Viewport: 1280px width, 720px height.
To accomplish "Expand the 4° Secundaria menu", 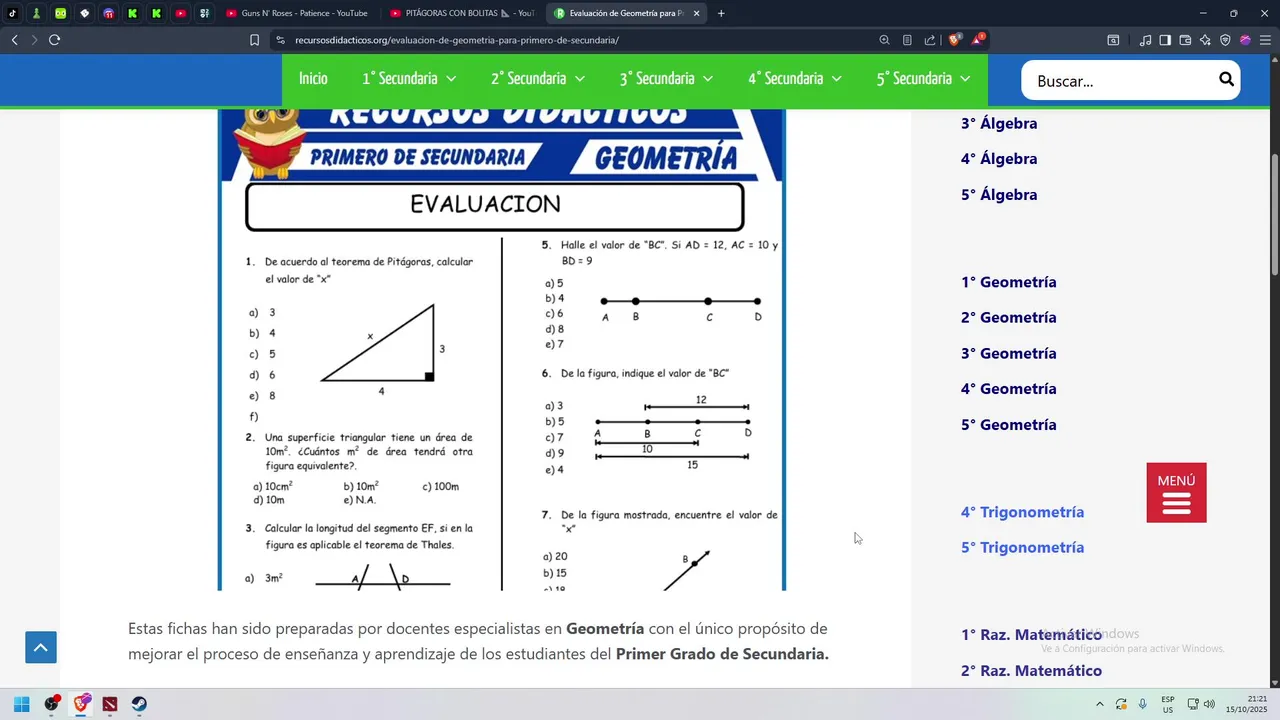I will click(795, 78).
